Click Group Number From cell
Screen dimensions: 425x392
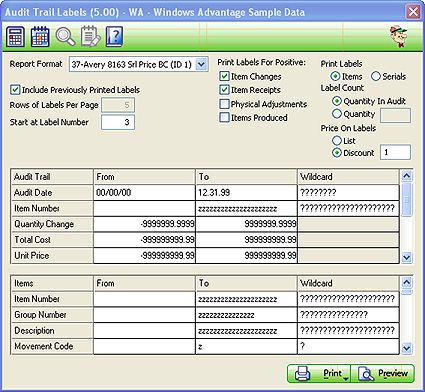coord(144,315)
